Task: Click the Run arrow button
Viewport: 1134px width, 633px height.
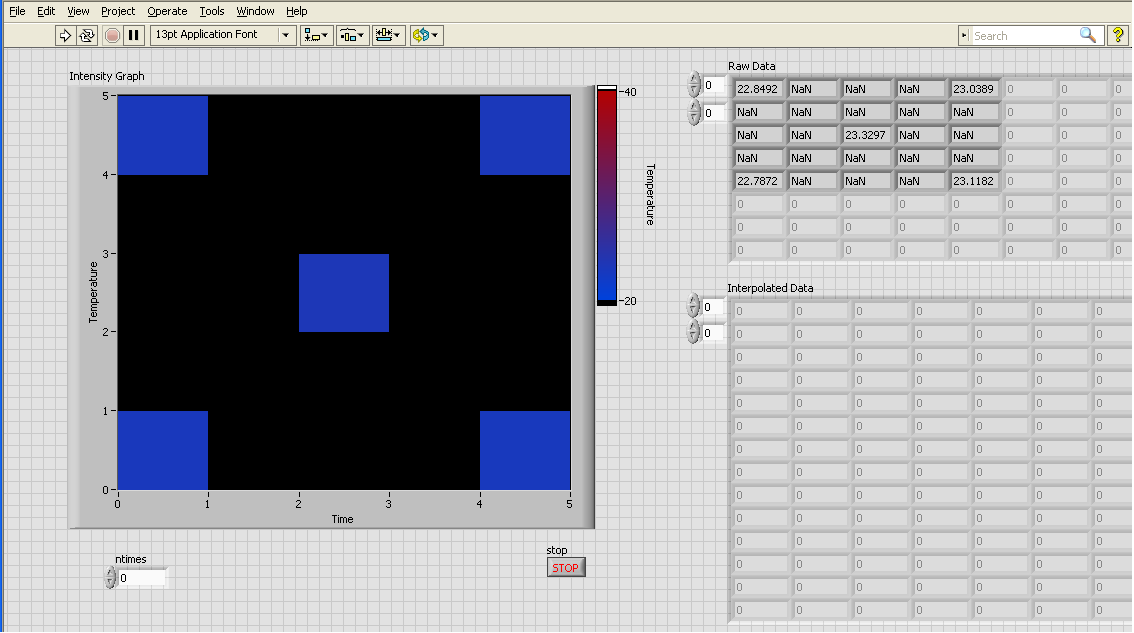Action: click(x=65, y=35)
